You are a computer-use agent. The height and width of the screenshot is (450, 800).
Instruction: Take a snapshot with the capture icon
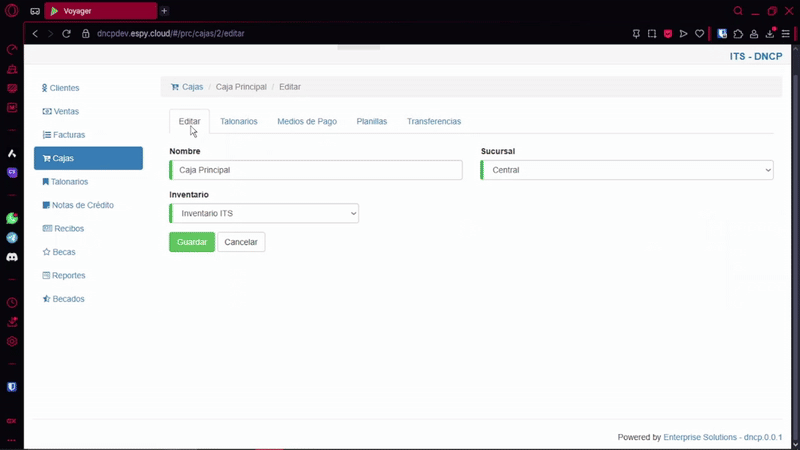651,33
